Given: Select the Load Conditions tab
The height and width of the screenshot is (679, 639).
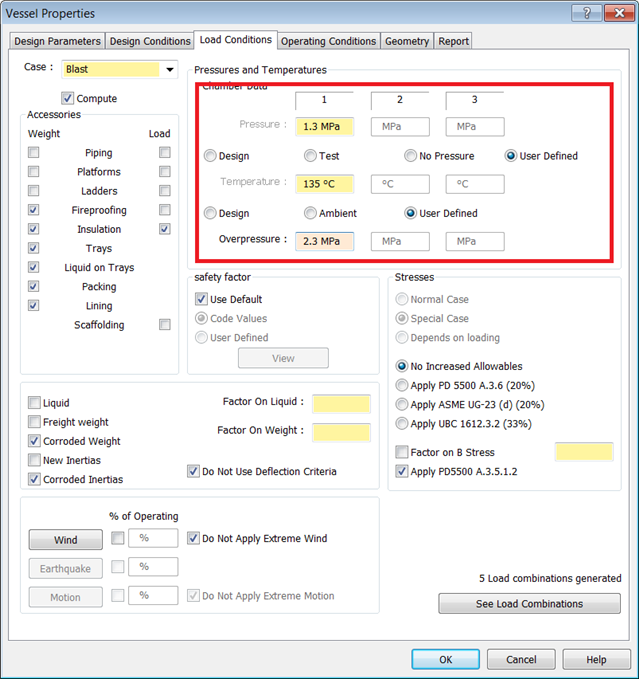Looking at the screenshot, I should click(x=236, y=40).
